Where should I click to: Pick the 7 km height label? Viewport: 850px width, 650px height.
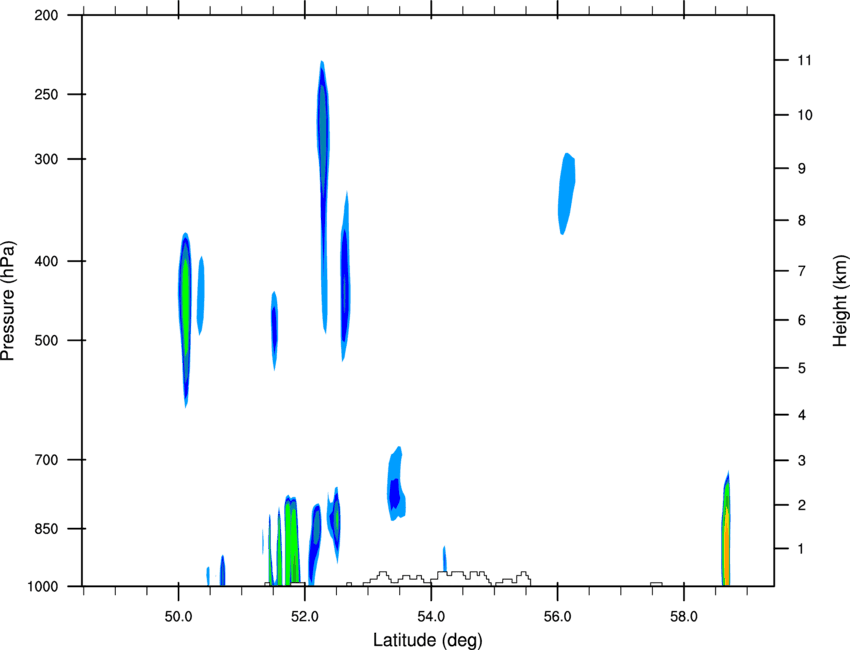(802, 271)
